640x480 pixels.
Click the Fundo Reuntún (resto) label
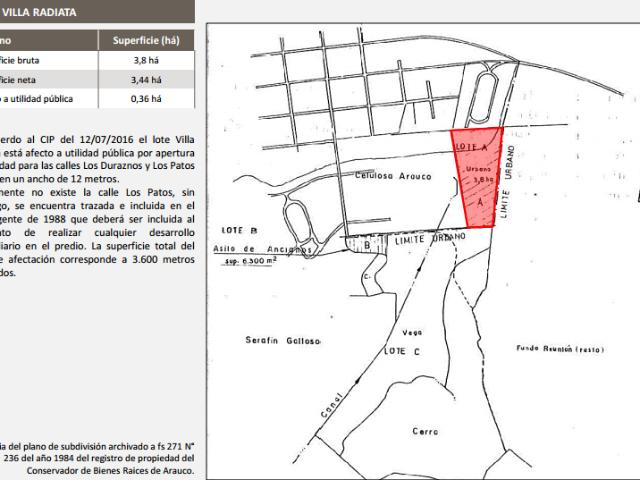[559, 349]
